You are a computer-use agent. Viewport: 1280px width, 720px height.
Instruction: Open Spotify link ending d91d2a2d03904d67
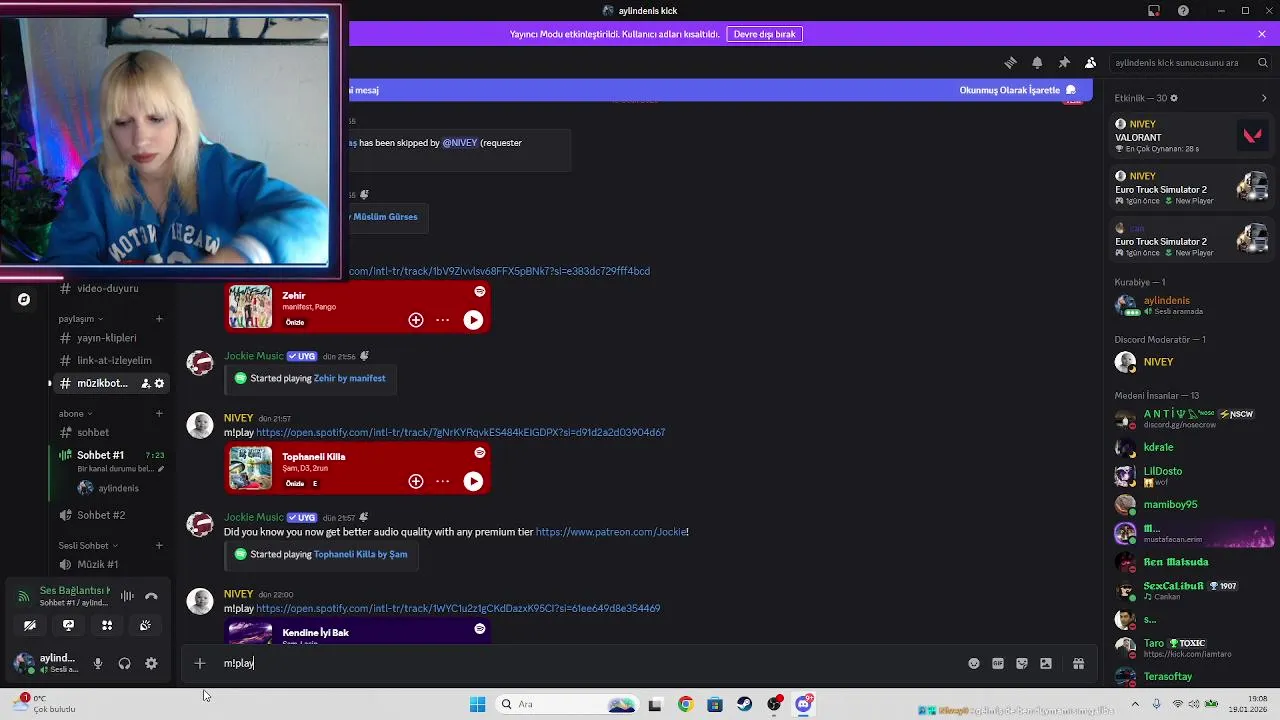pos(460,432)
